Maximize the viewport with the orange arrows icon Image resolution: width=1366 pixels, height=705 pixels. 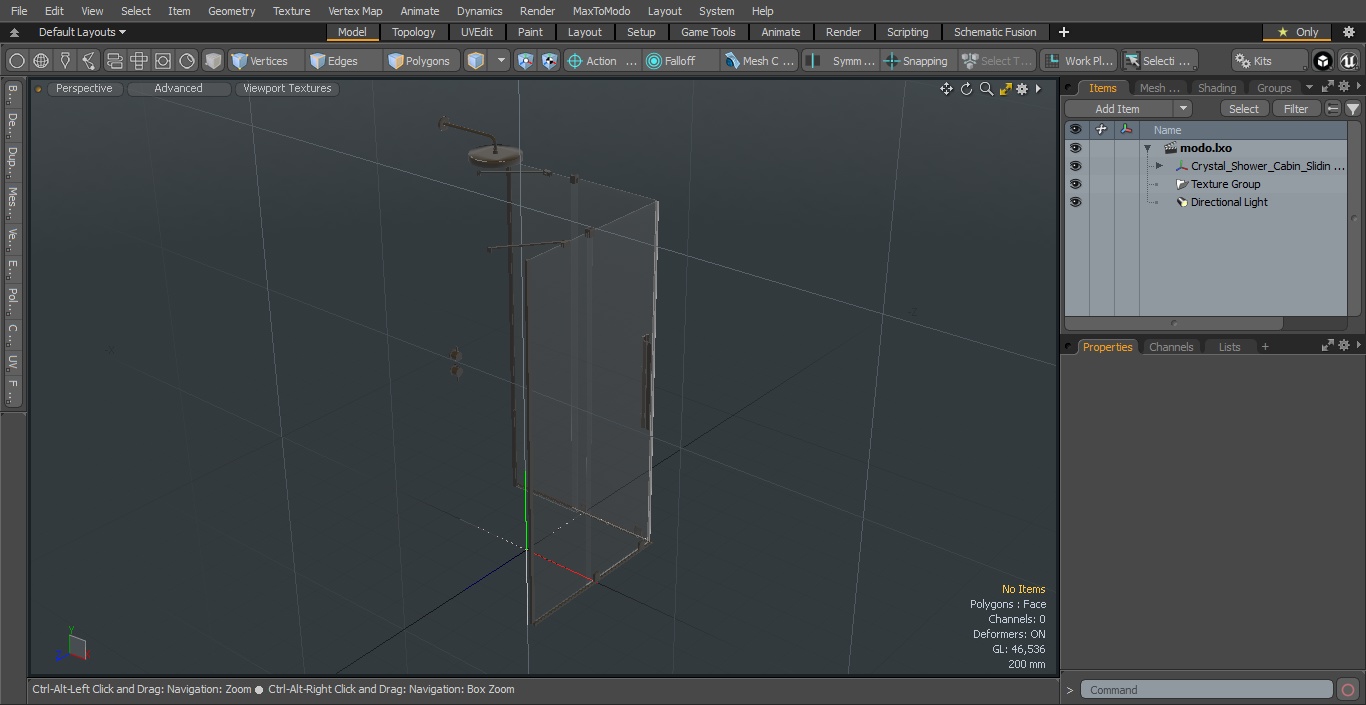coord(1005,89)
